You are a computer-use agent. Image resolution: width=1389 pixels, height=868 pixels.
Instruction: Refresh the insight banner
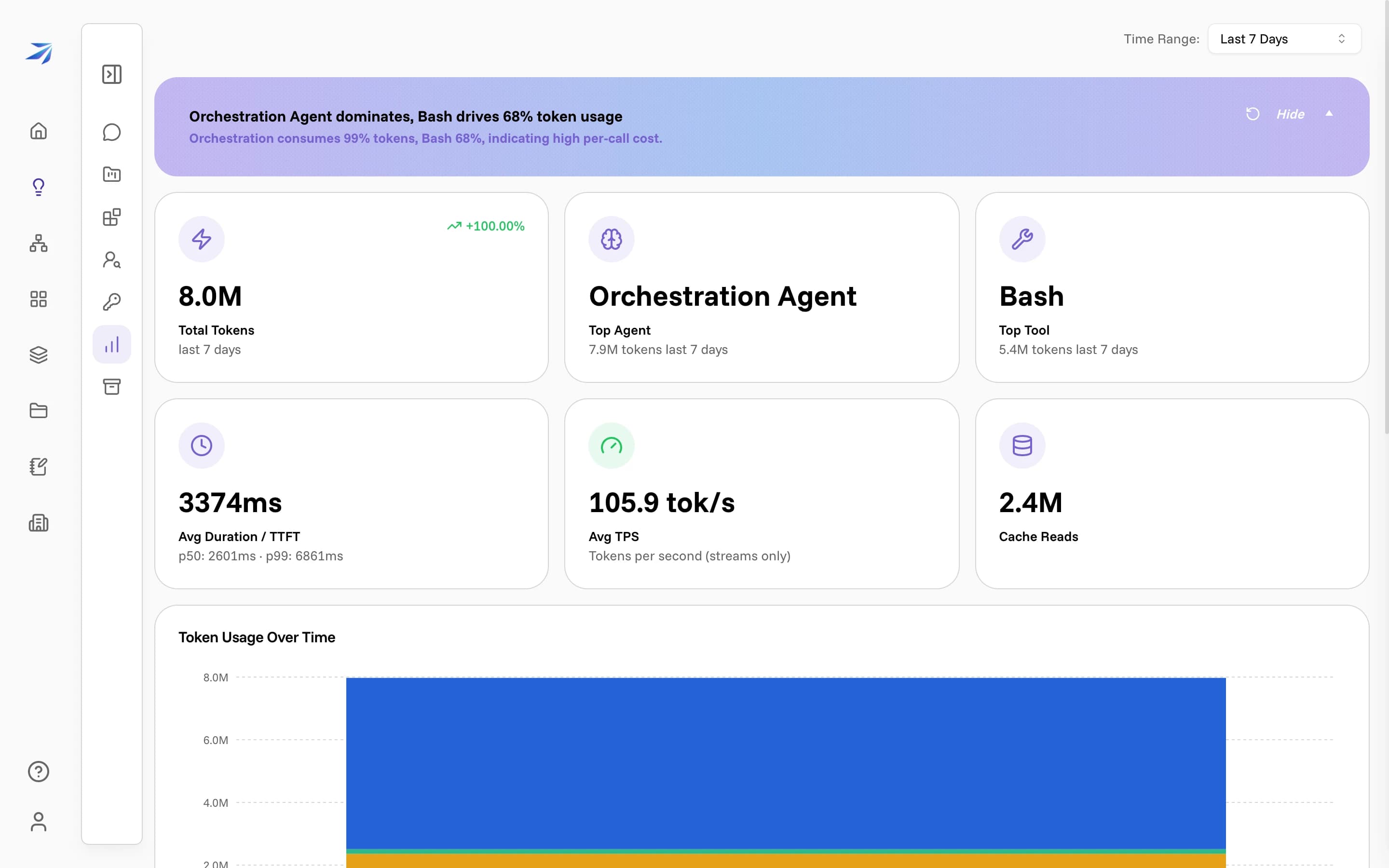[x=1253, y=114]
